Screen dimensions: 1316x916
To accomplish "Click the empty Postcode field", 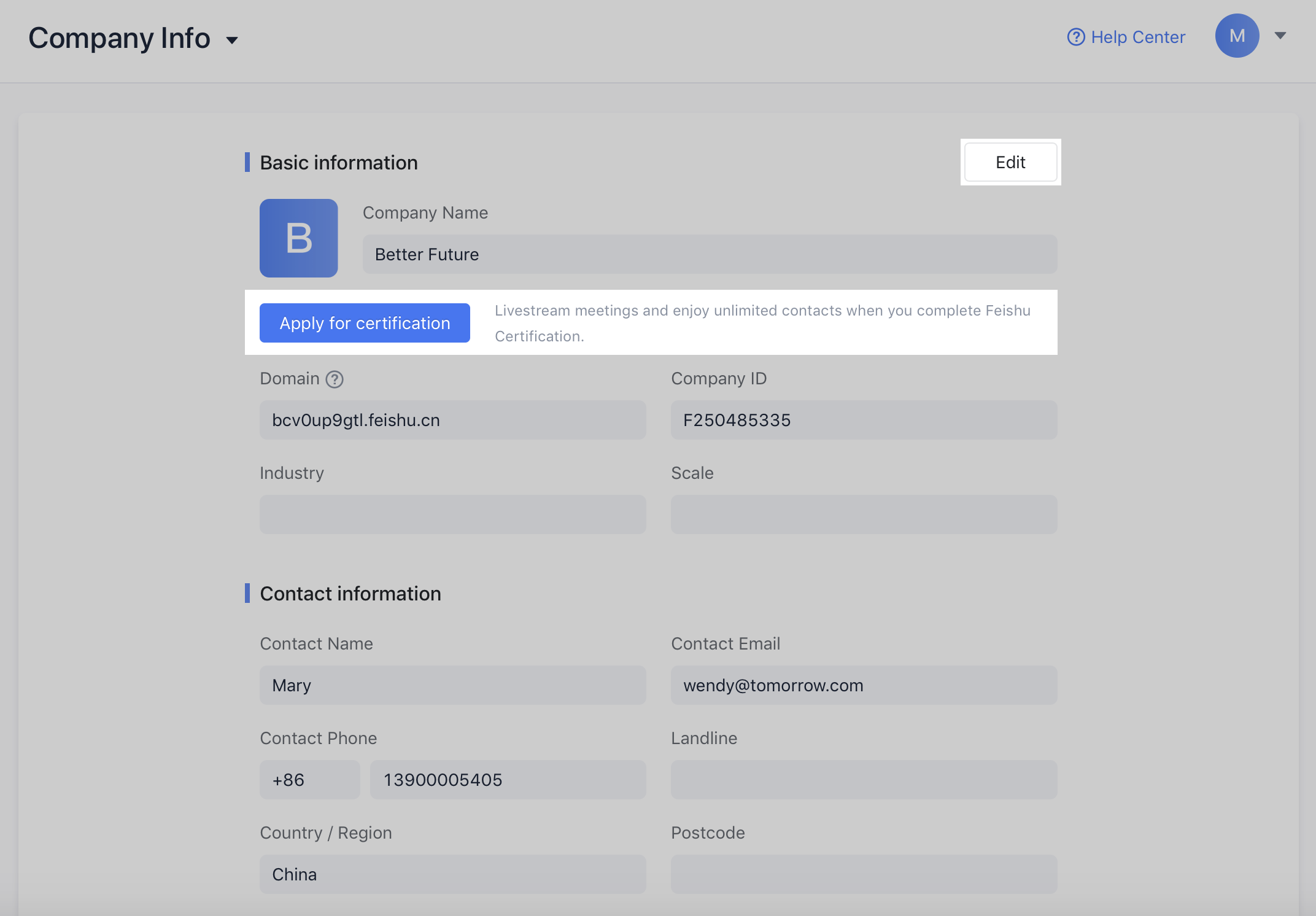I will coord(864,874).
